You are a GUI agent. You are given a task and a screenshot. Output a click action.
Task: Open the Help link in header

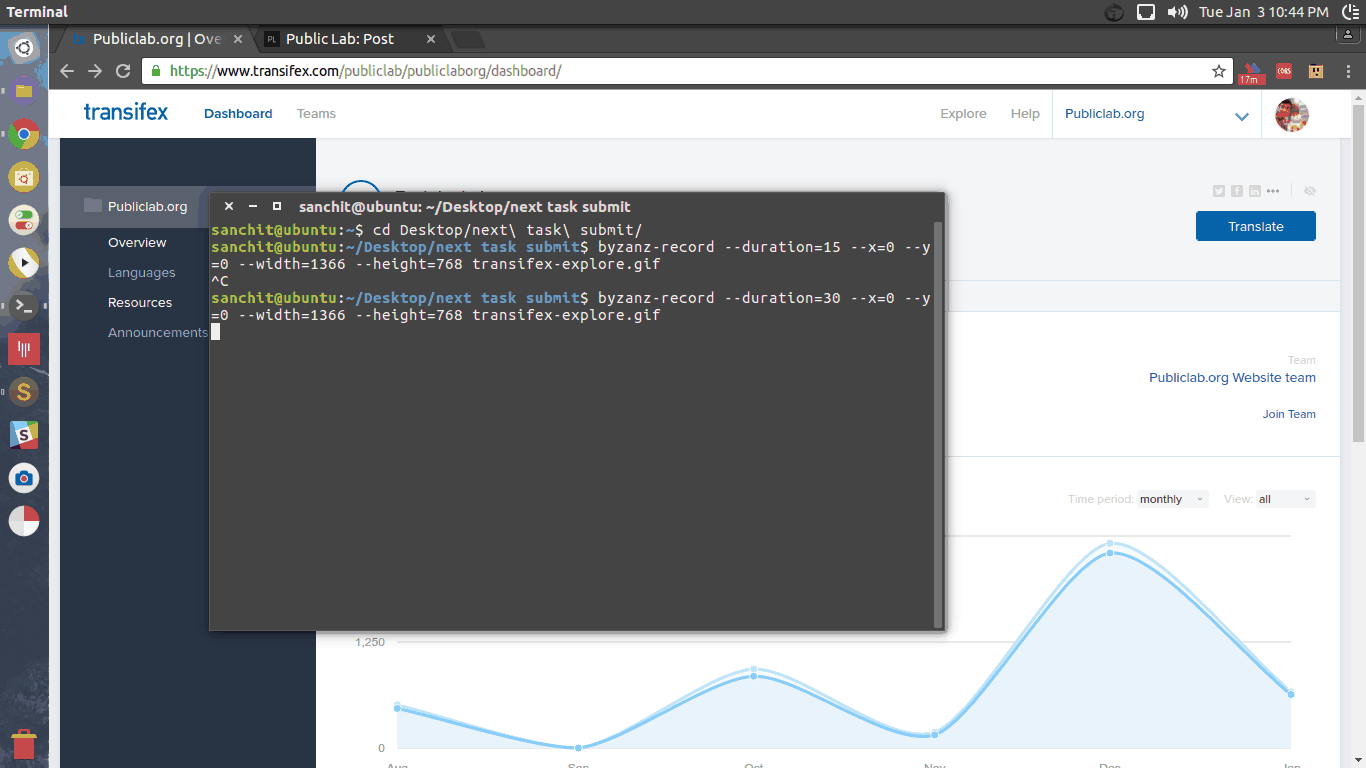(x=1025, y=114)
